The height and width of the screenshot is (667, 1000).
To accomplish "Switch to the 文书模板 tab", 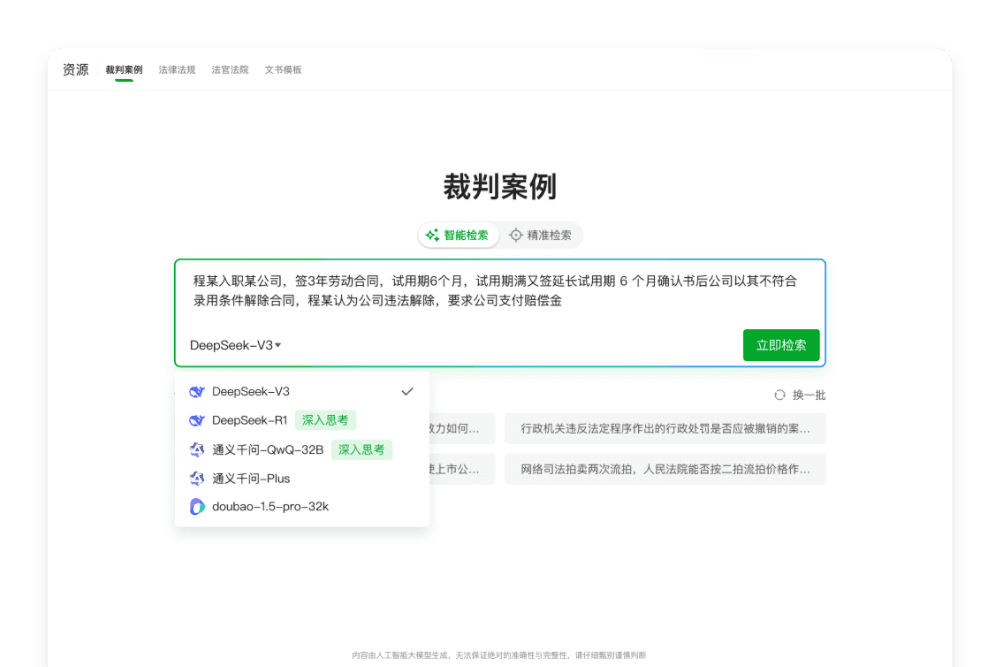I will [x=283, y=70].
